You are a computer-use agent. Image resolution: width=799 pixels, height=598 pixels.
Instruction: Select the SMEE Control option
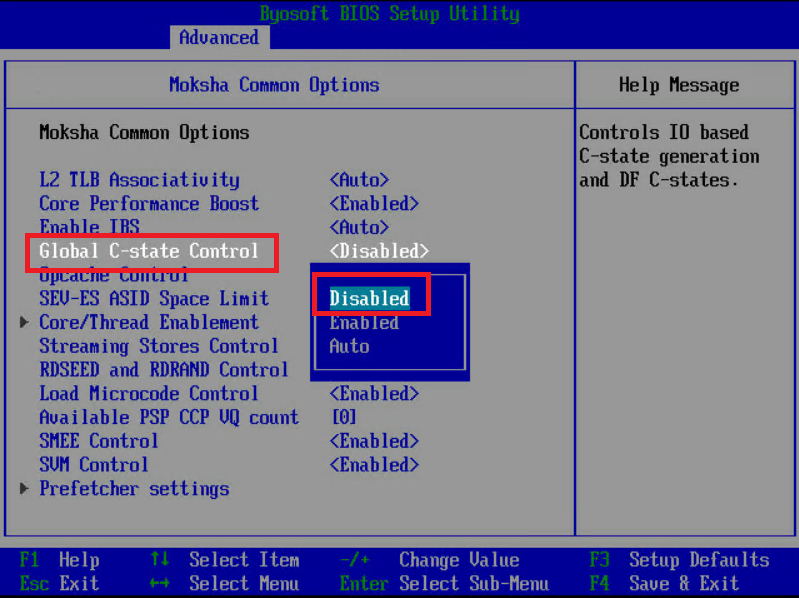99,441
